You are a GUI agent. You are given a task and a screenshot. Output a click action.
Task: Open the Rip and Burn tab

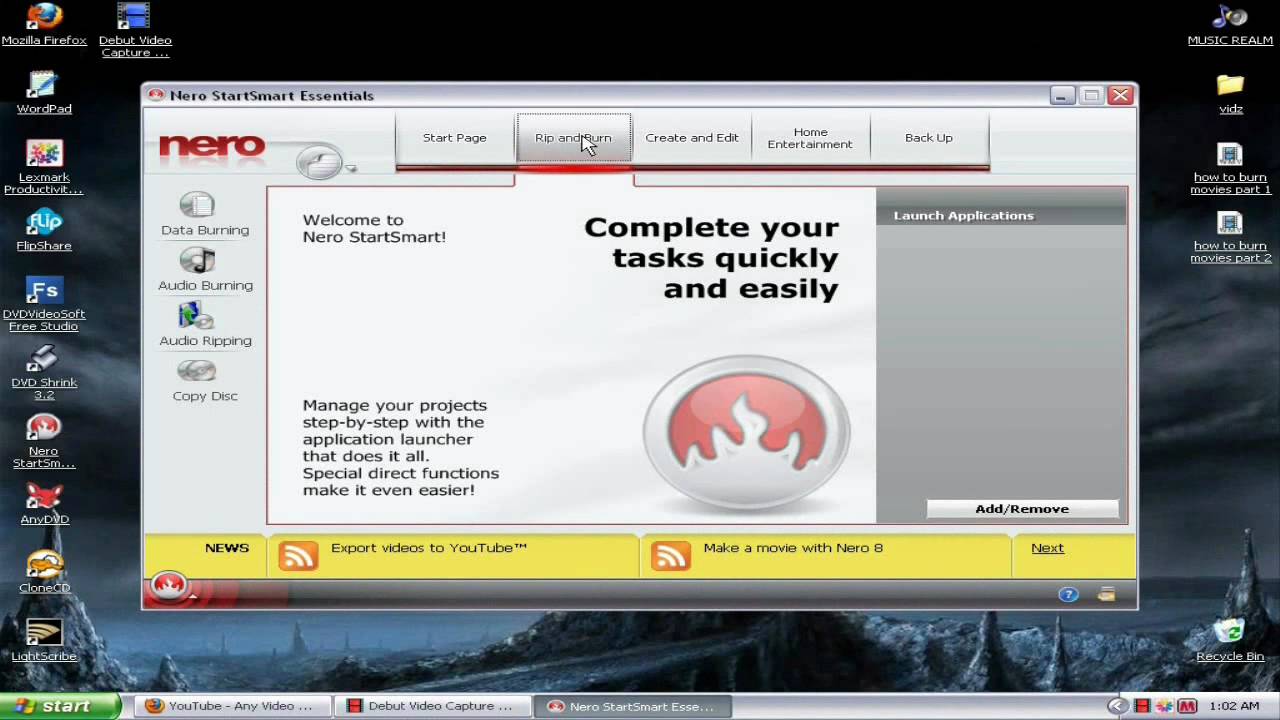pos(573,138)
